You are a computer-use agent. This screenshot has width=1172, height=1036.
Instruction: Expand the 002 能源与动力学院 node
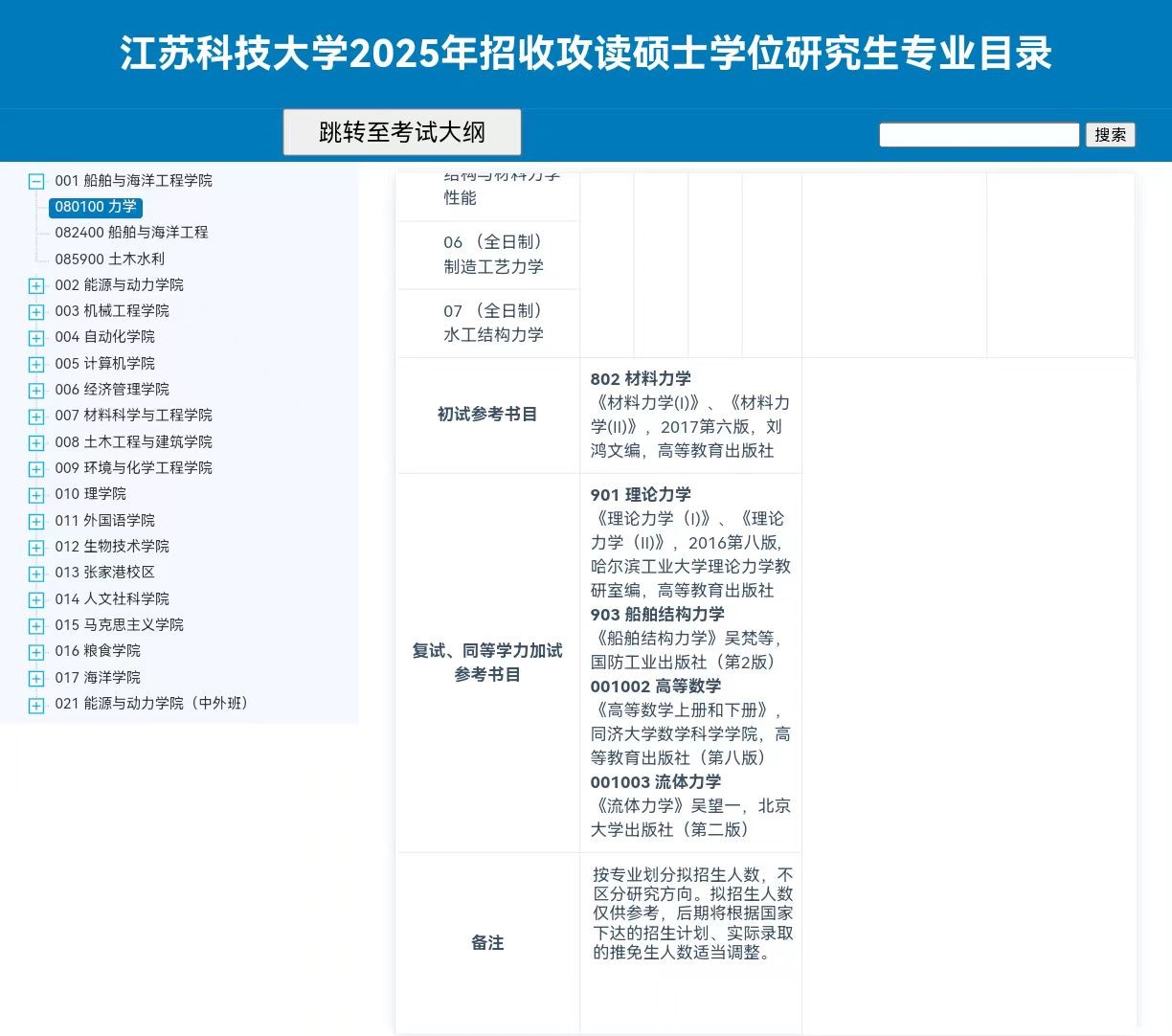[x=36, y=285]
